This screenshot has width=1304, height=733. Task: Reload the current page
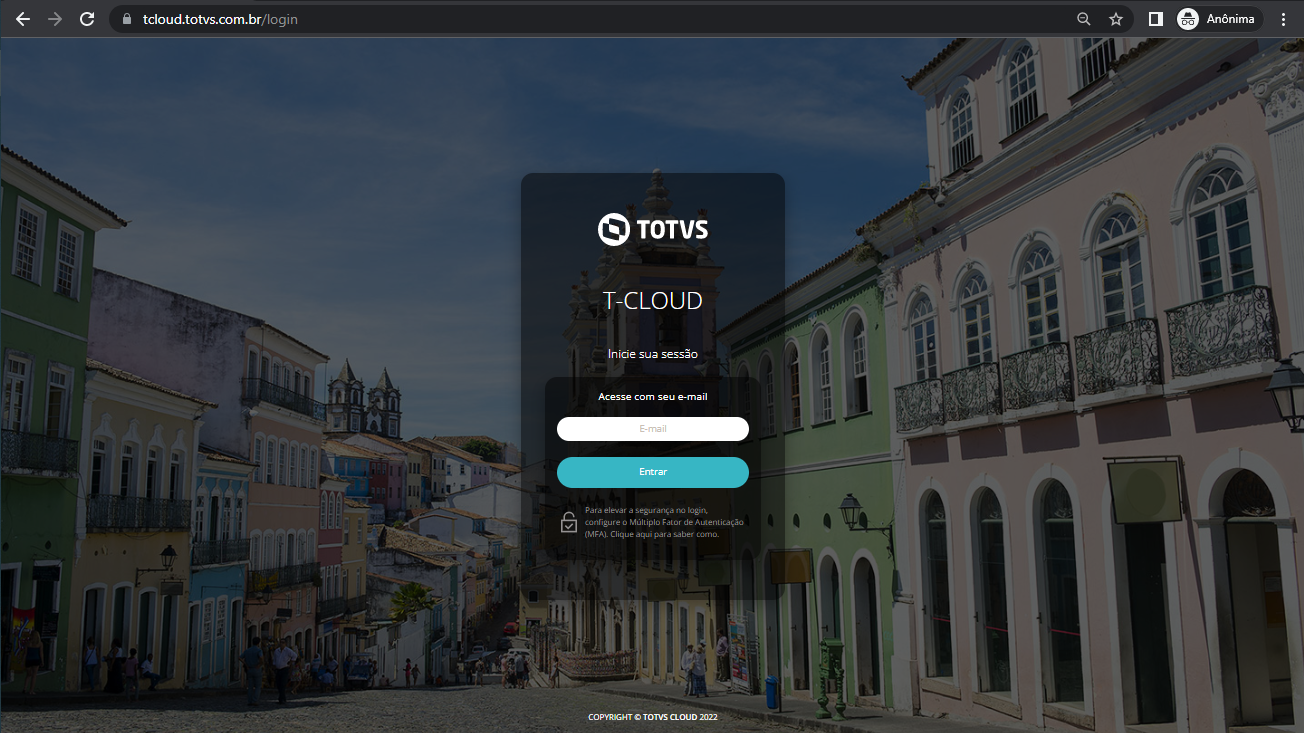point(87,18)
